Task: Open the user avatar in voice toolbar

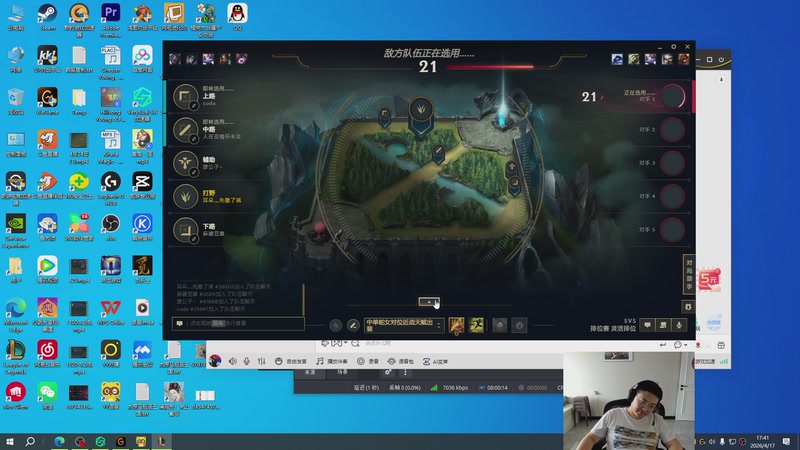Action: point(215,361)
